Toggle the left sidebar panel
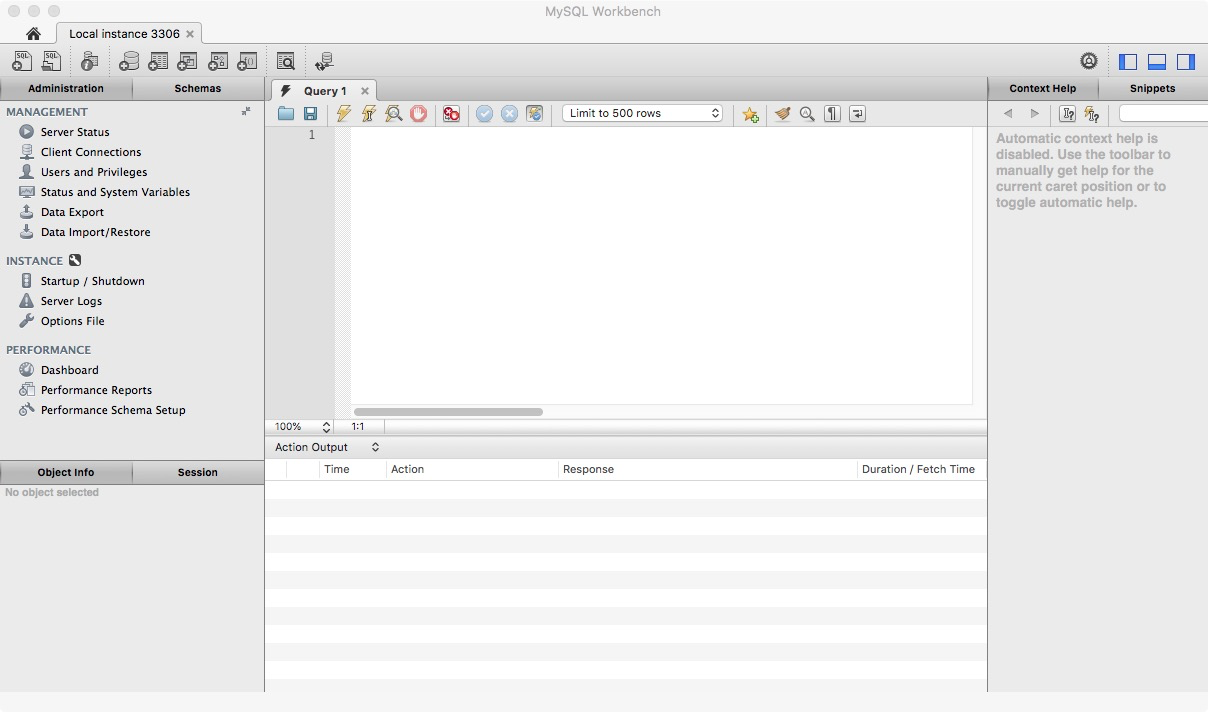The height and width of the screenshot is (712, 1208). pos(1128,62)
